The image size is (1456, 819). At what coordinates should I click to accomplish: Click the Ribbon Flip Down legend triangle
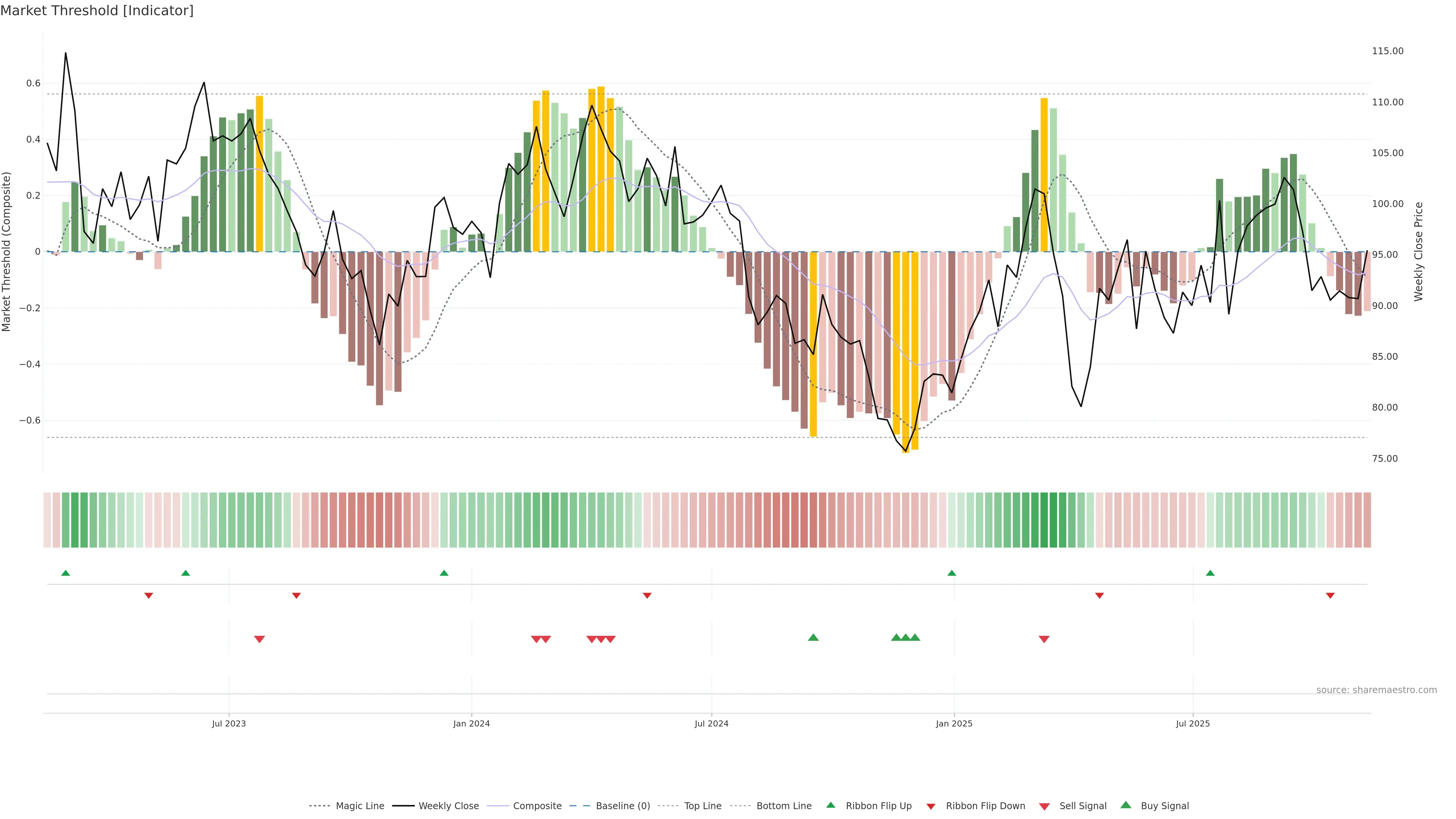pos(931,806)
